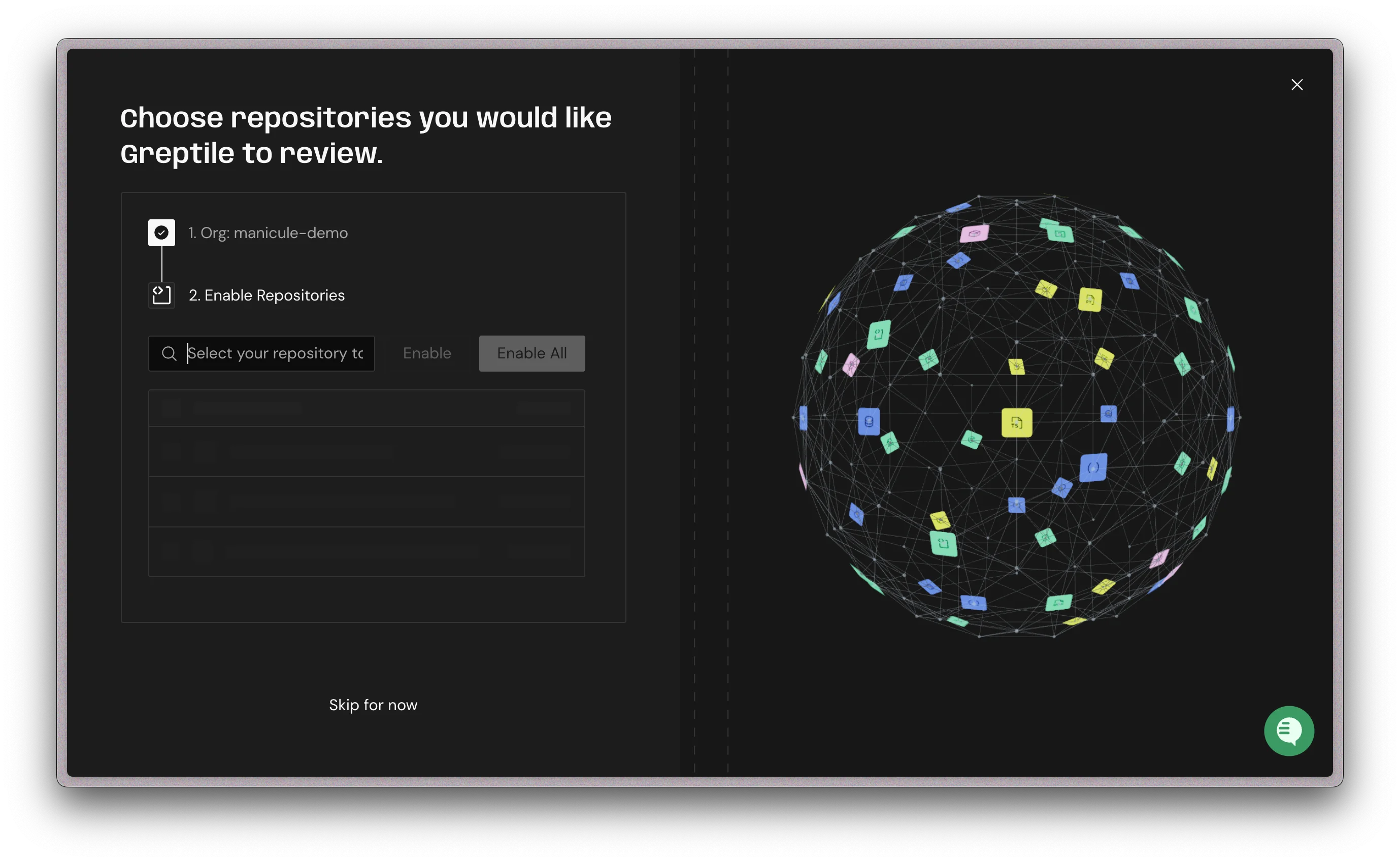Focus the repository search input field

coord(261,353)
